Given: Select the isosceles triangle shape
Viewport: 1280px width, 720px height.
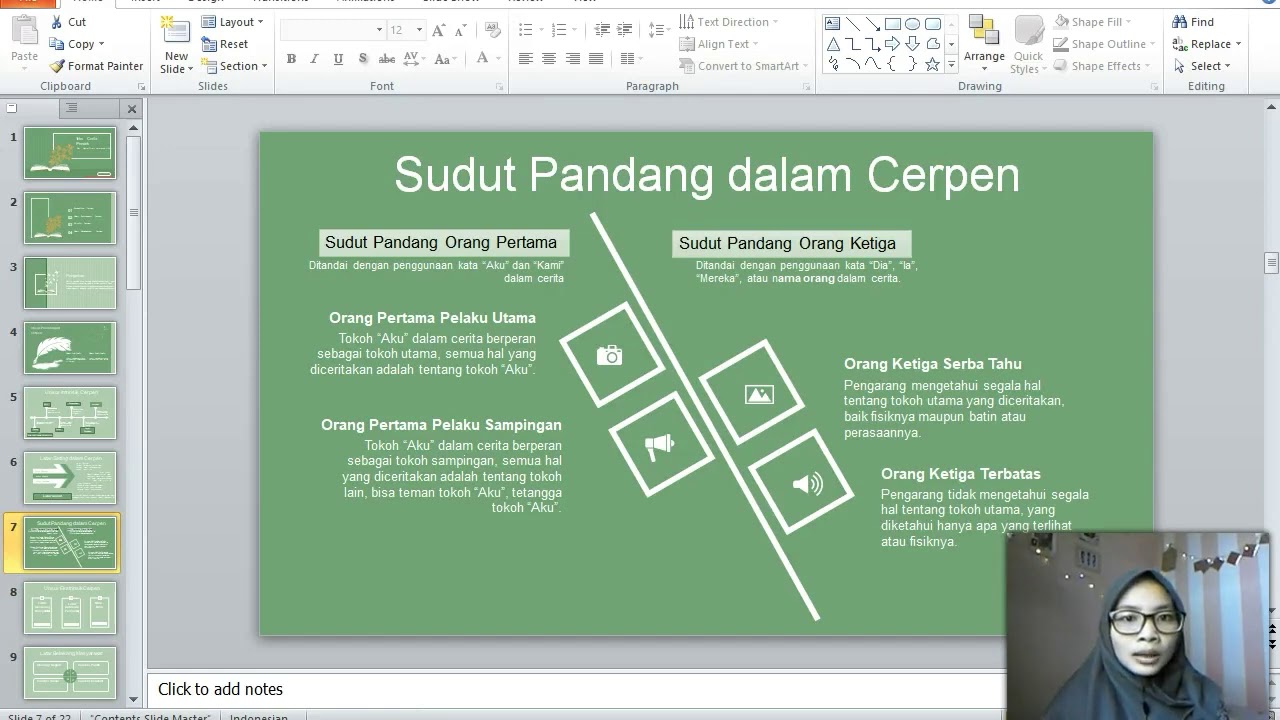Looking at the screenshot, I should coord(832,44).
